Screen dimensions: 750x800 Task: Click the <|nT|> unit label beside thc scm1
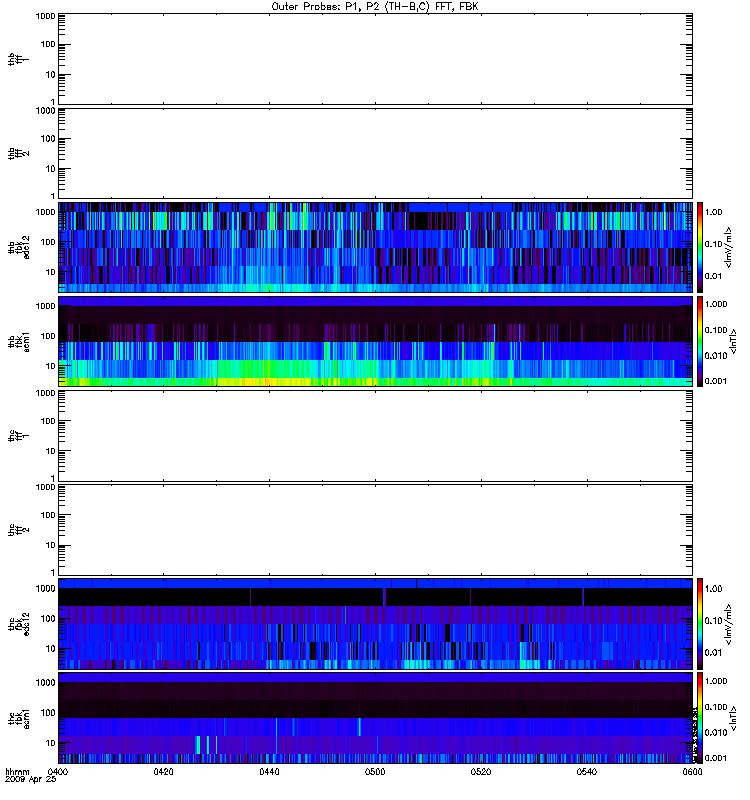click(x=733, y=718)
